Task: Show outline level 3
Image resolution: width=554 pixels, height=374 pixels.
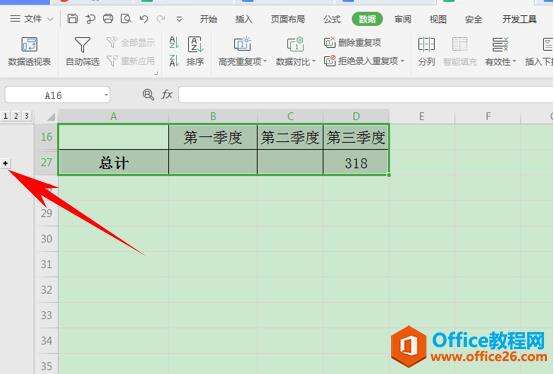Action: pyautogui.click(x=26, y=116)
